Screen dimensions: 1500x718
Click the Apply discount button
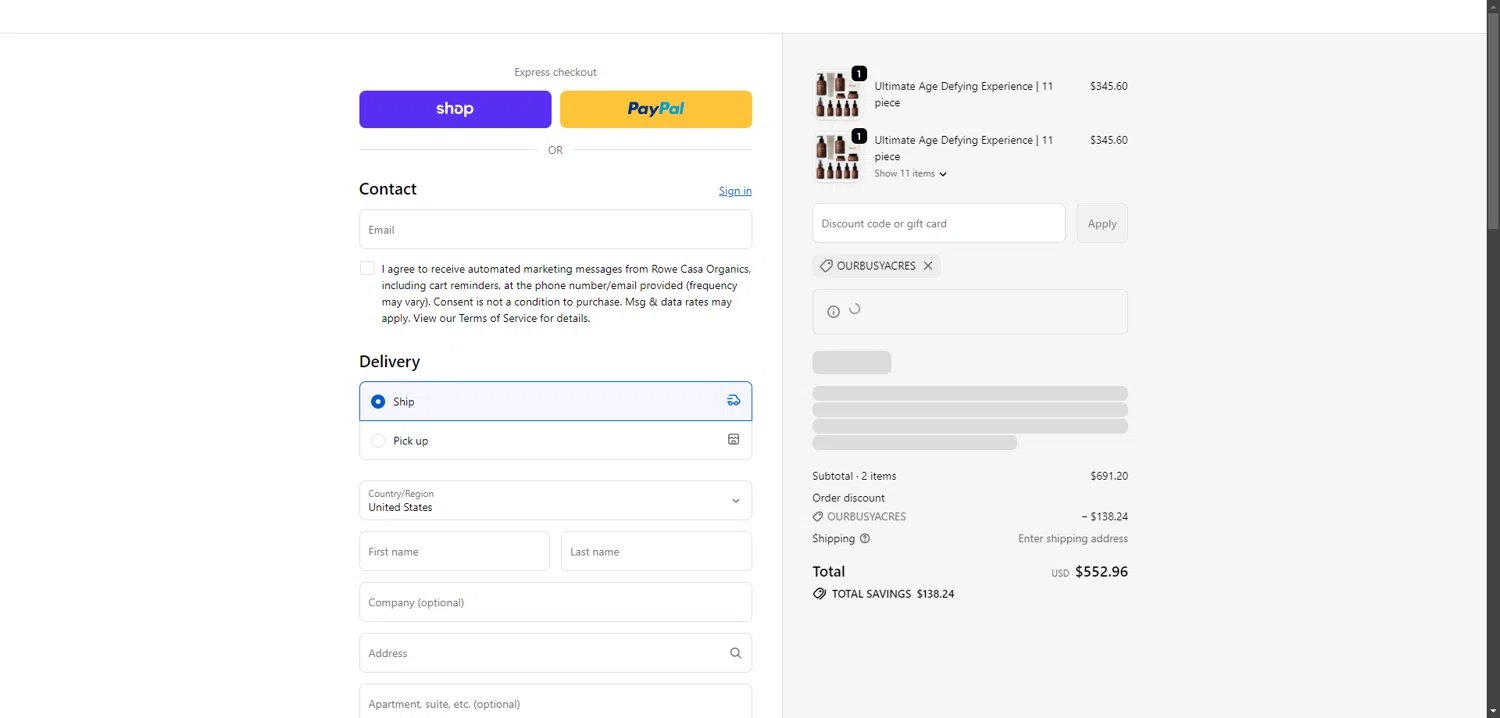[x=1101, y=224]
